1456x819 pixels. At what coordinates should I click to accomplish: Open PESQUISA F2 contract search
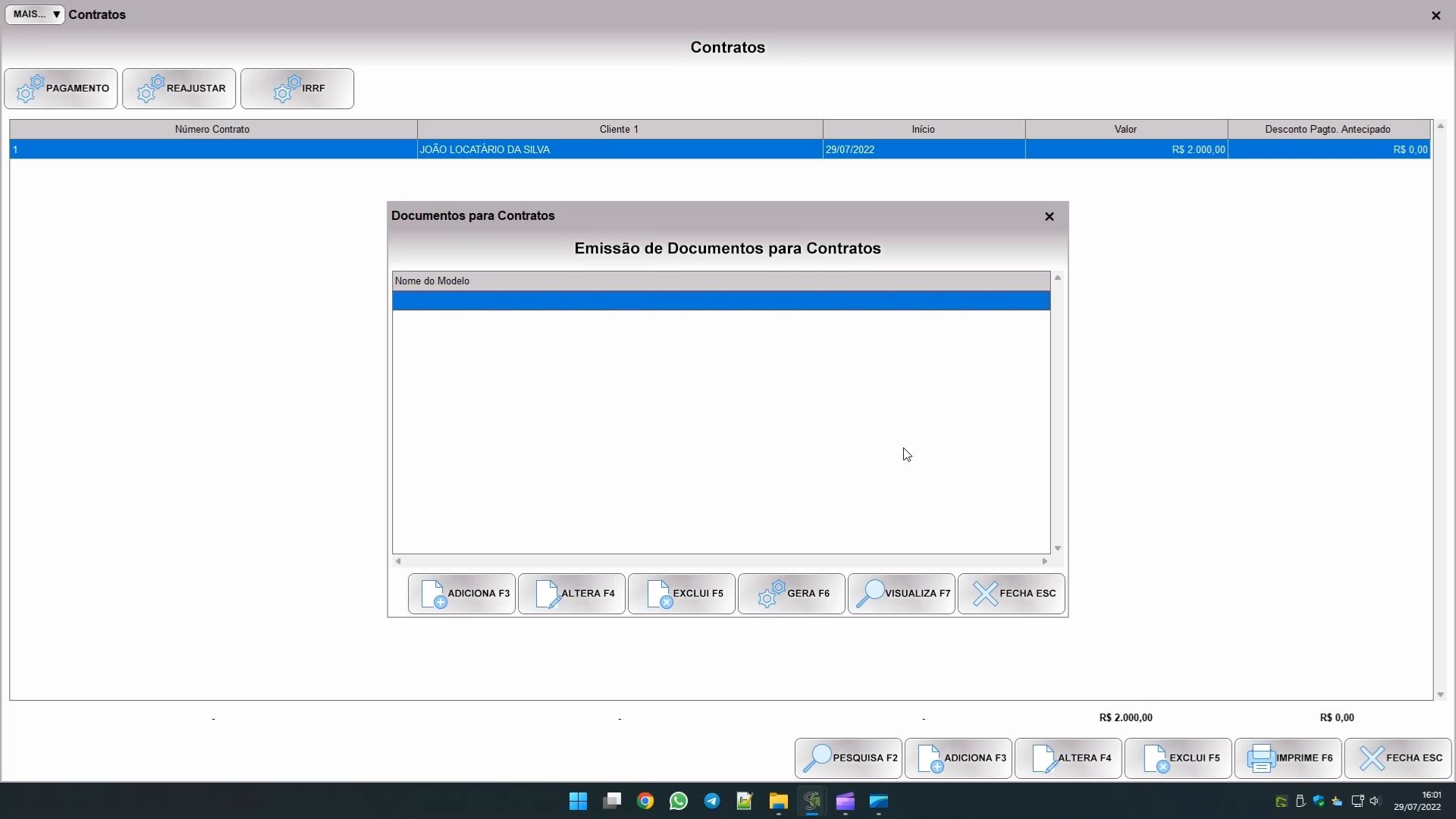[x=848, y=758]
